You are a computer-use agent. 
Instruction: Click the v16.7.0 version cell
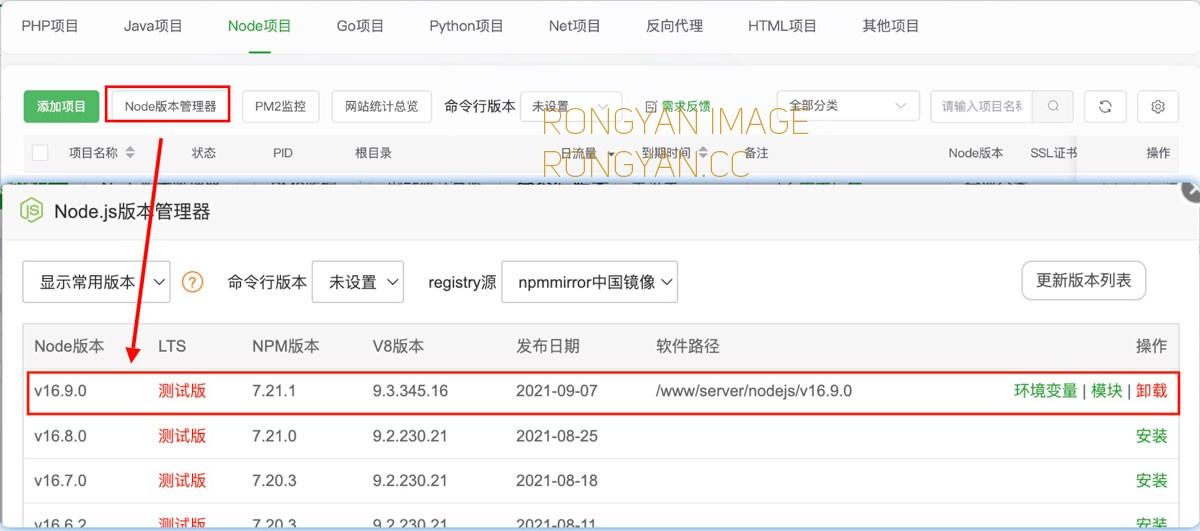click(60, 481)
